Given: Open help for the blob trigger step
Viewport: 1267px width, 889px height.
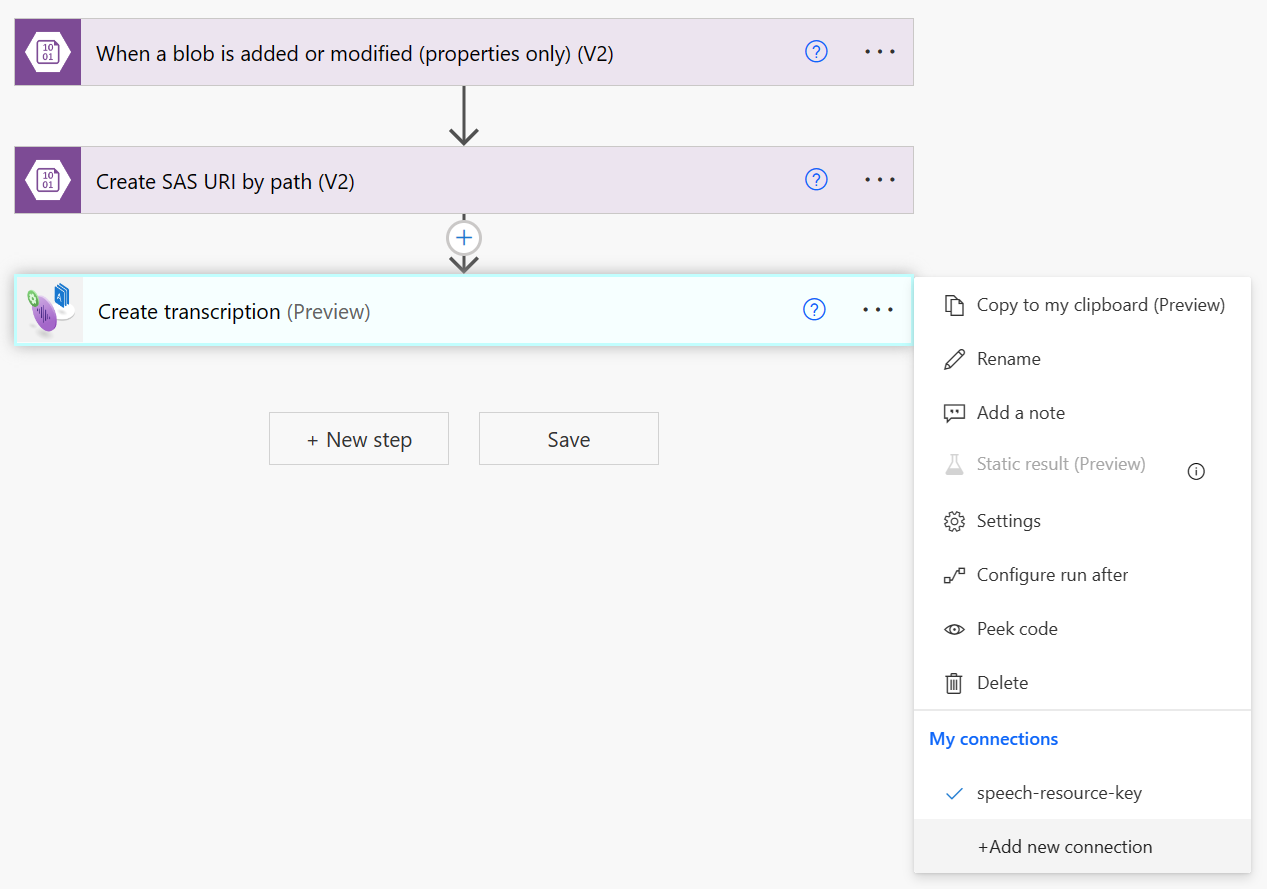Looking at the screenshot, I should click(x=816, y=52).
